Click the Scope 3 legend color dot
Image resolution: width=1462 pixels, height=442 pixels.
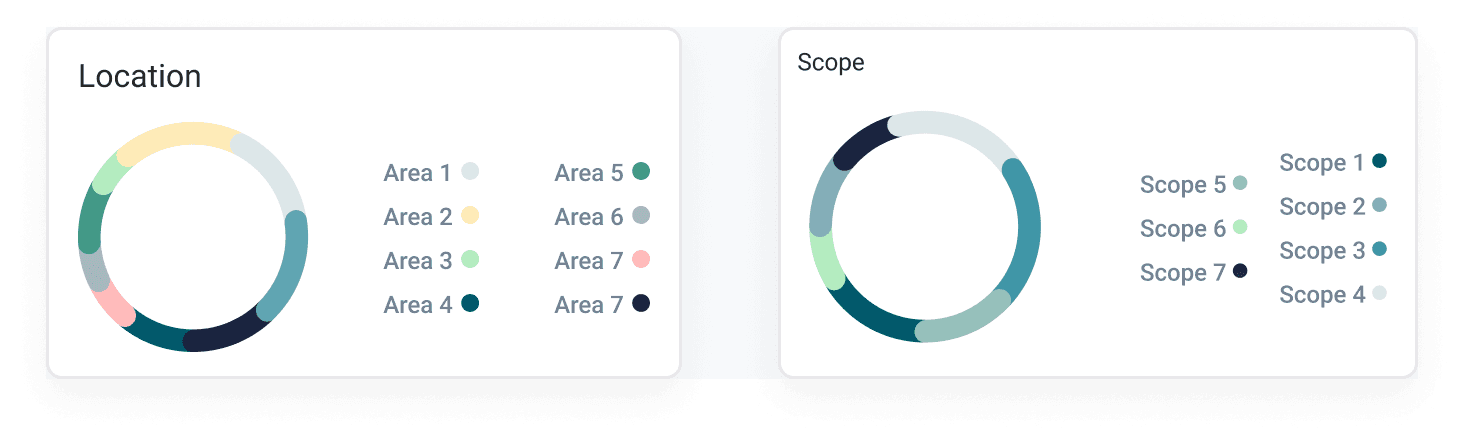[1380, 250]
